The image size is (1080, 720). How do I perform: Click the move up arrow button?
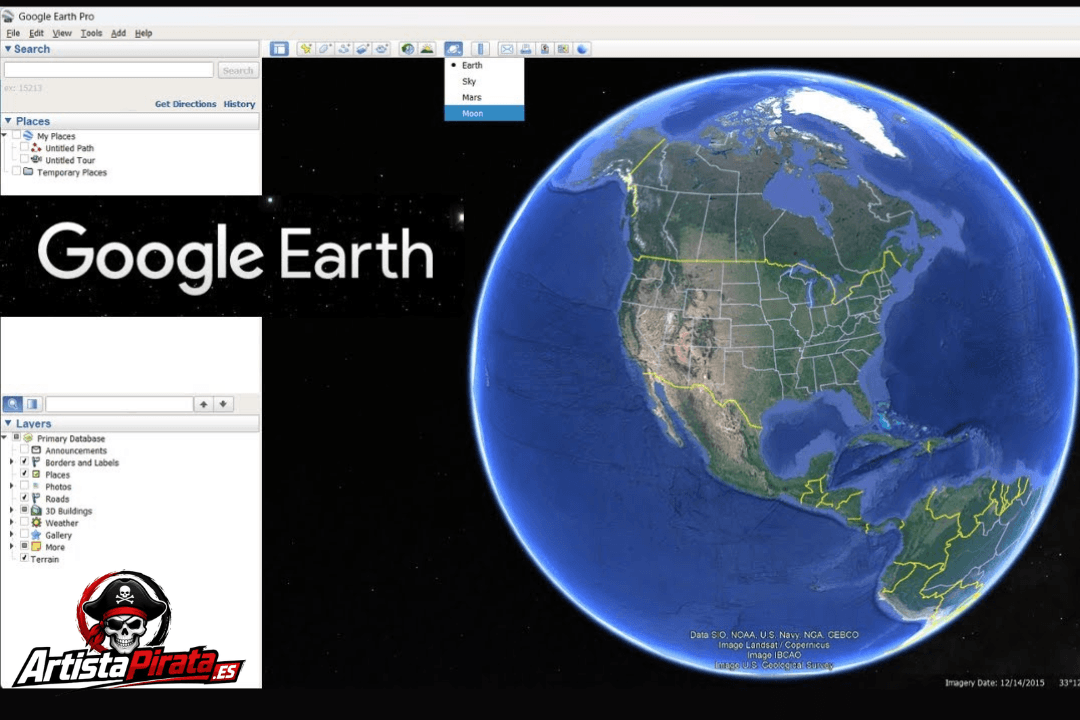click(204, 404)
